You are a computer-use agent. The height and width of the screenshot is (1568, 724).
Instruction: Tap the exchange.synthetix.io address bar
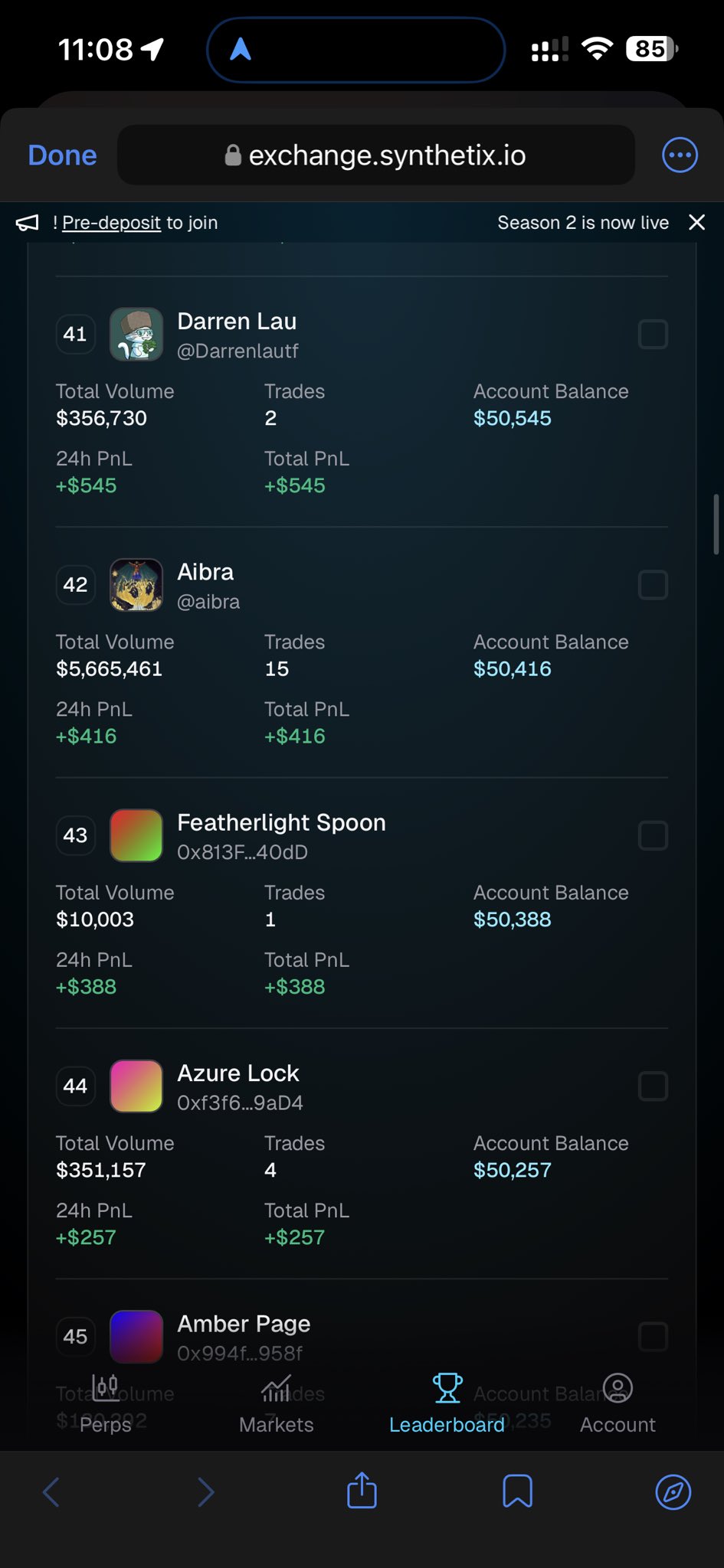click(x=375, y=155)
